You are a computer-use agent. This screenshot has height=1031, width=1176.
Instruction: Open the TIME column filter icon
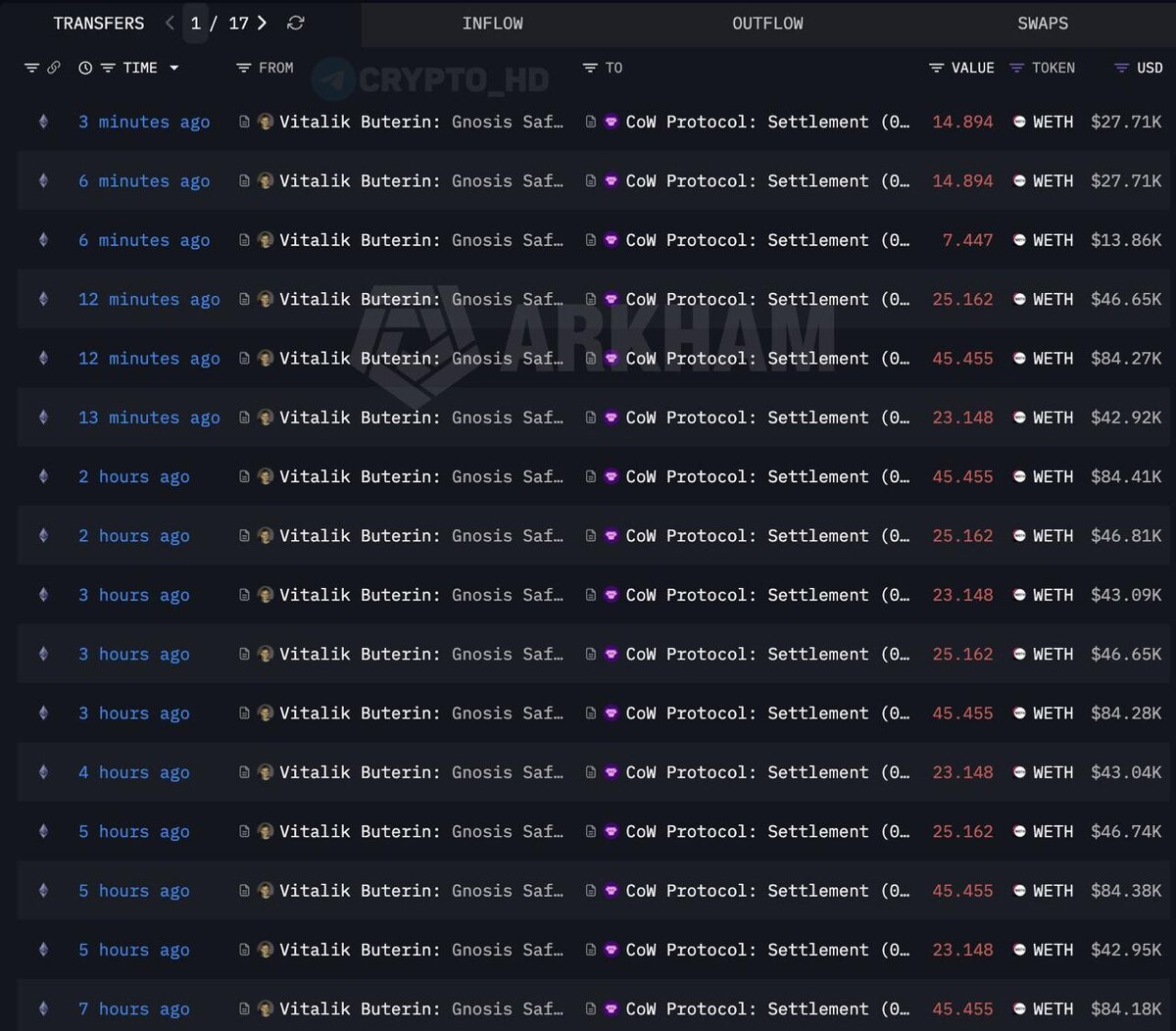point(108,68)
